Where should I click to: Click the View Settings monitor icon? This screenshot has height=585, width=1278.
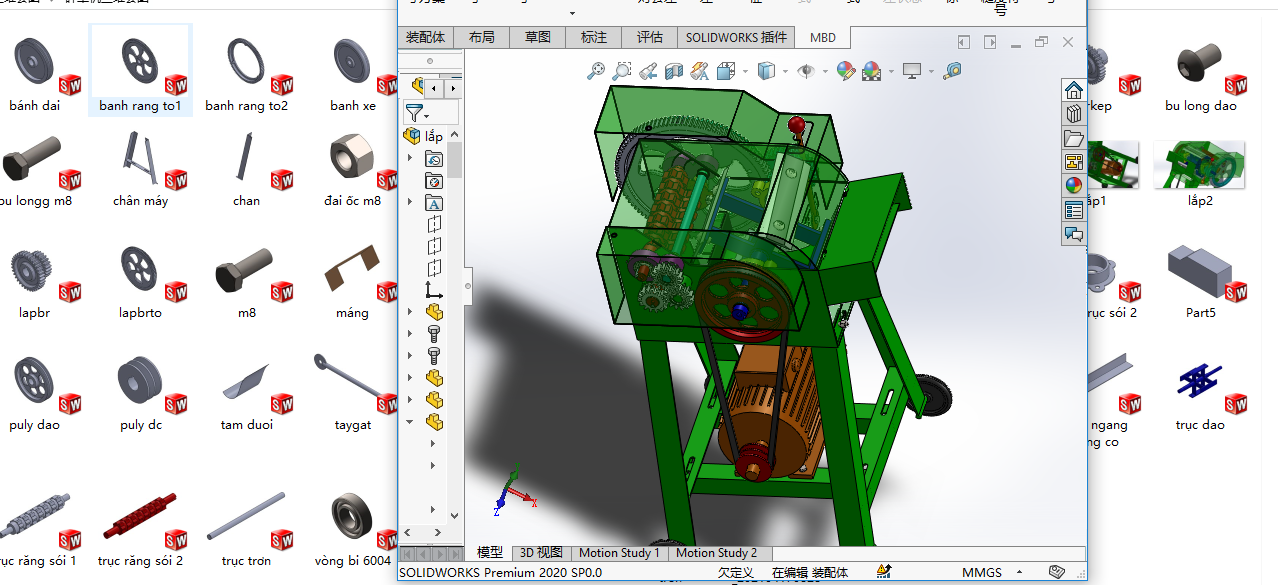tap(911, 71)
